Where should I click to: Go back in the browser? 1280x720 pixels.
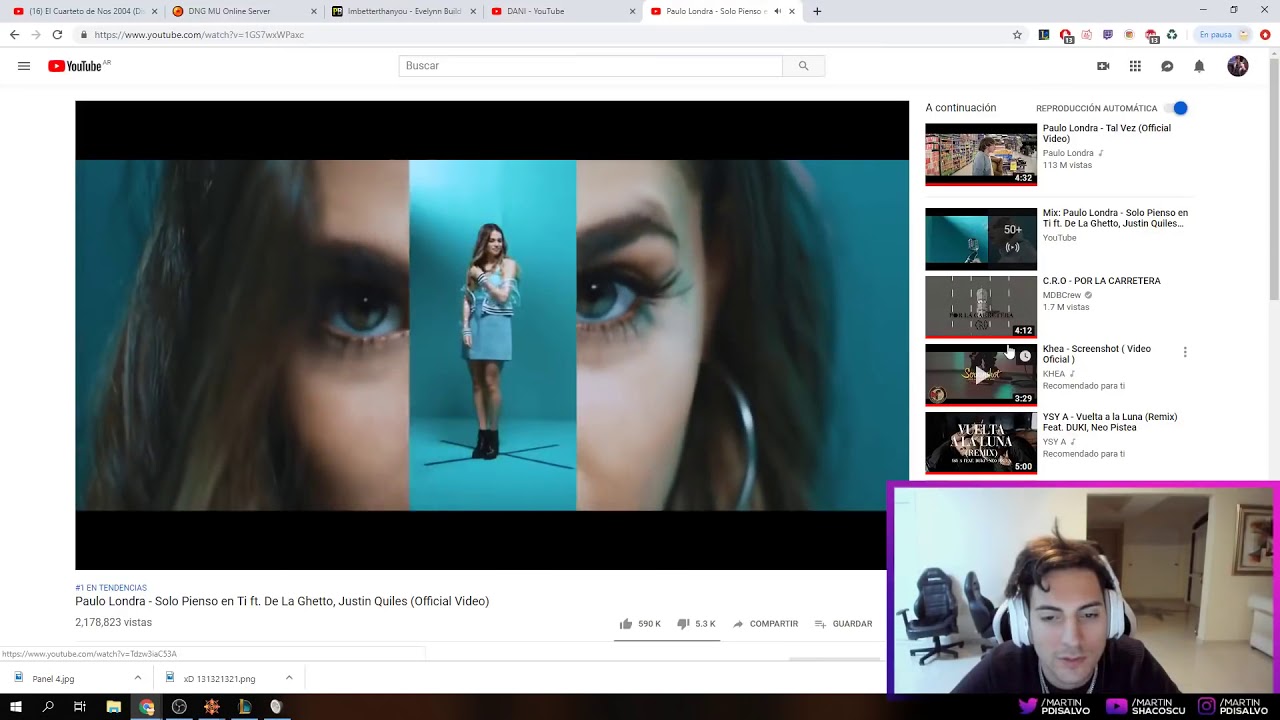14,34
